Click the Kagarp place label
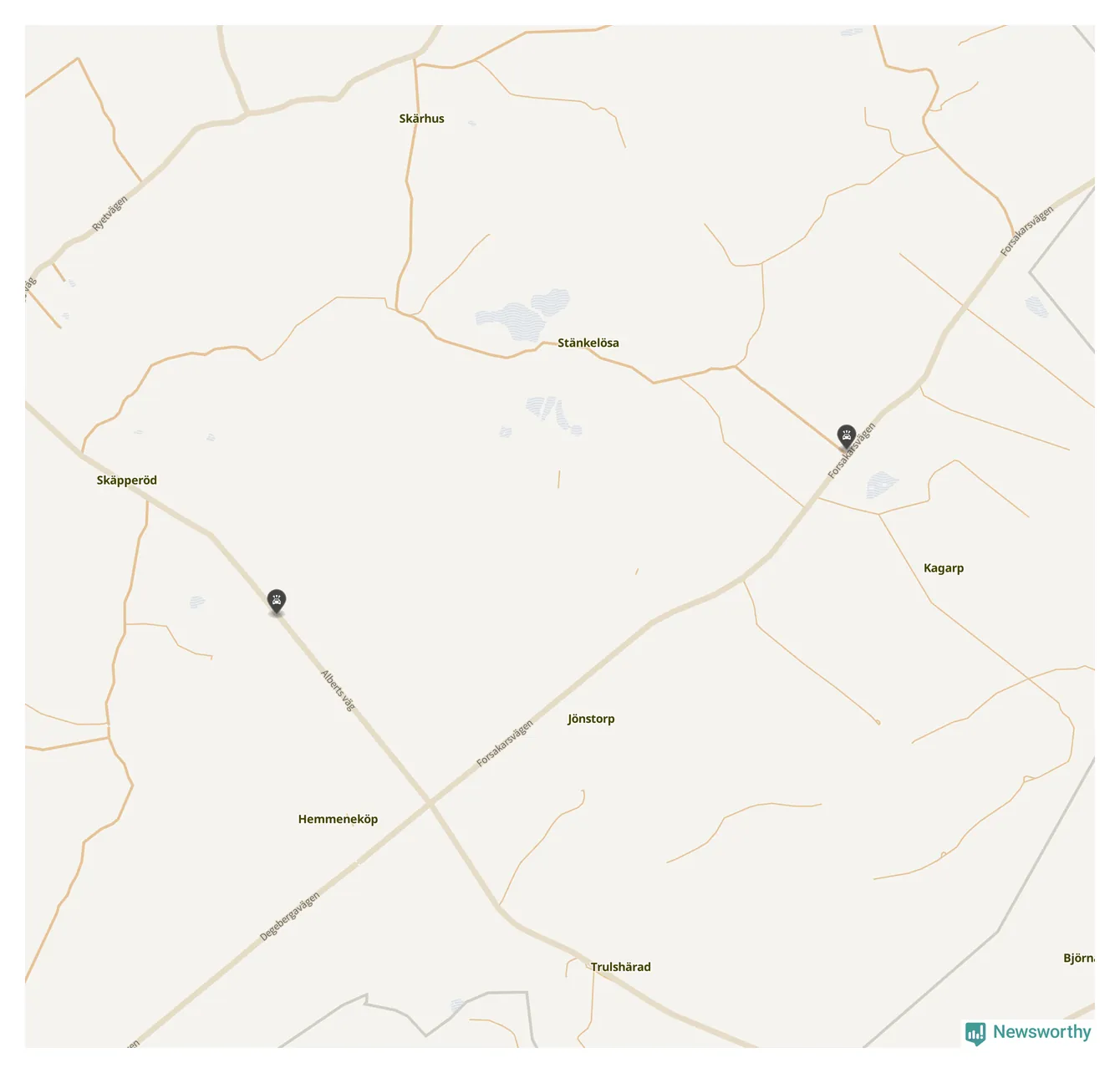This screenshot has height=1073, width=1120. point(944,568)
